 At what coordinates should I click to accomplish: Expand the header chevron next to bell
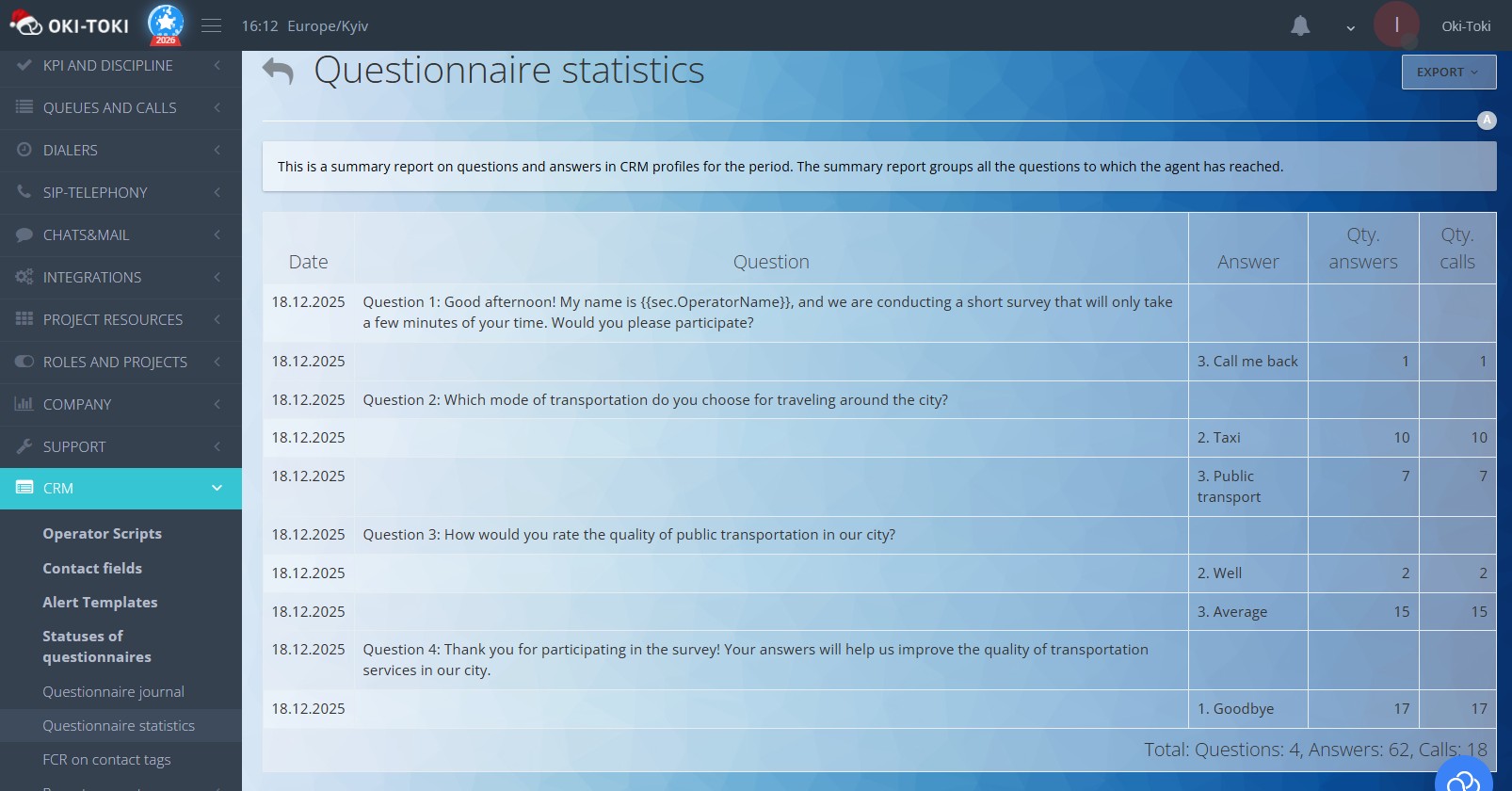tap(1350, 28)
